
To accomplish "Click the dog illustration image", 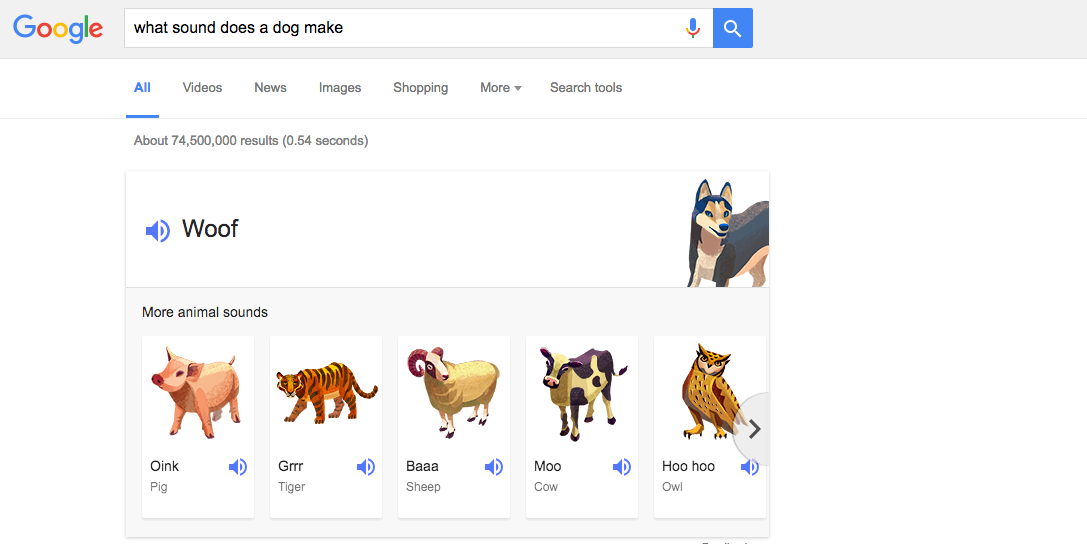I will [x=727, y=234].
